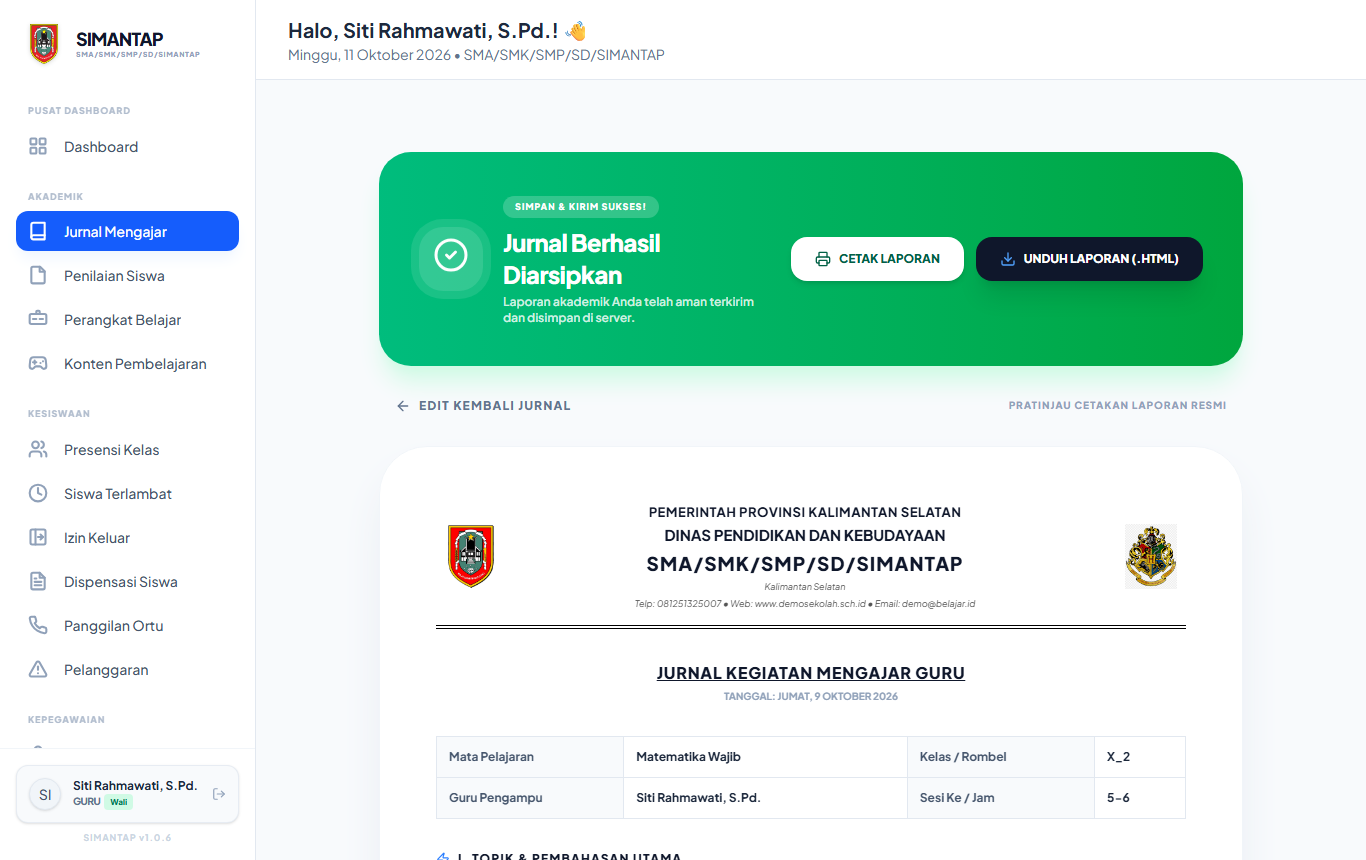This screenshot has width=1366, height=860.
Task: Open the Perangkat Belajar menu label
Action: coord(123,319)
